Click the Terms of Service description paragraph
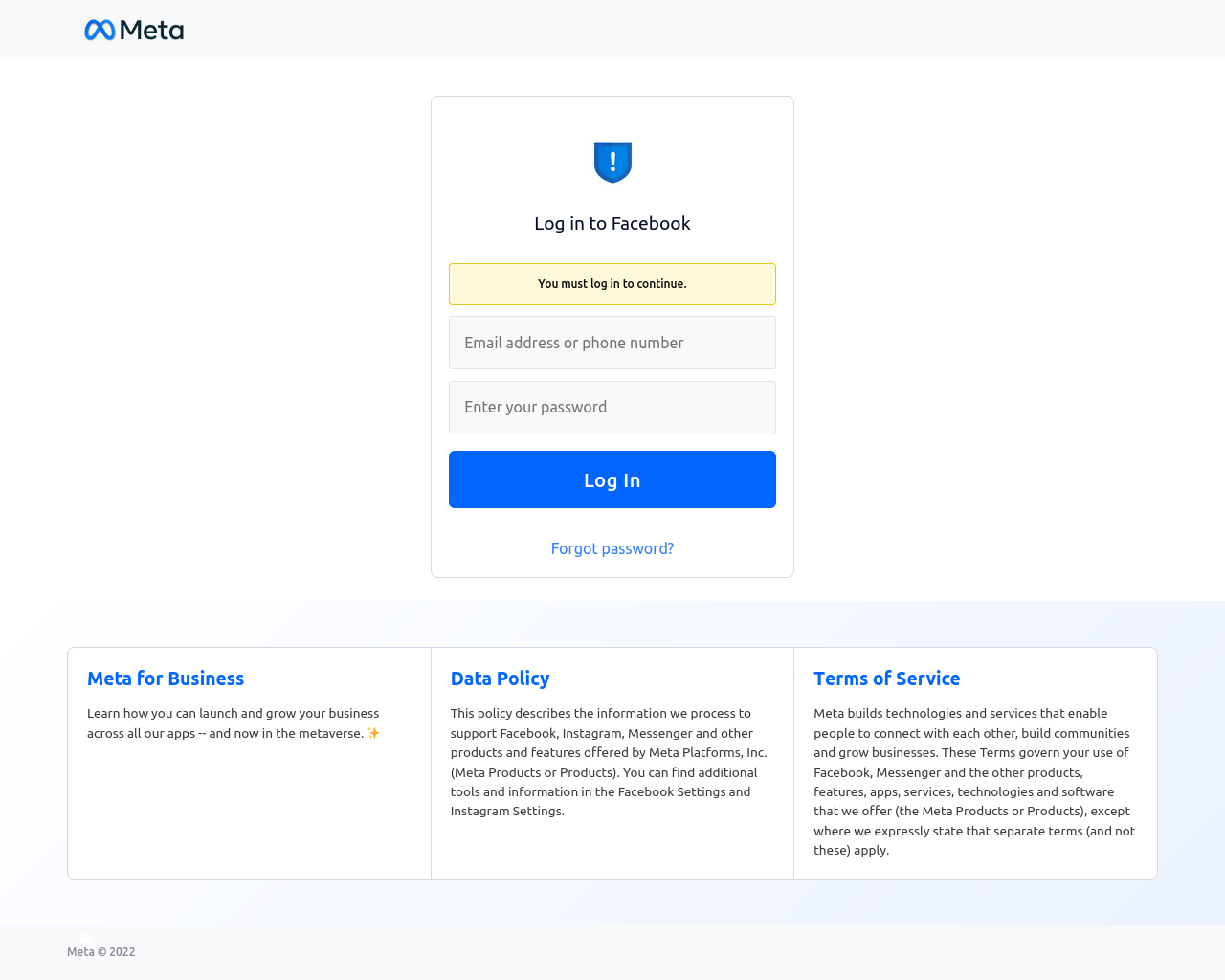 tap(974, 782)
